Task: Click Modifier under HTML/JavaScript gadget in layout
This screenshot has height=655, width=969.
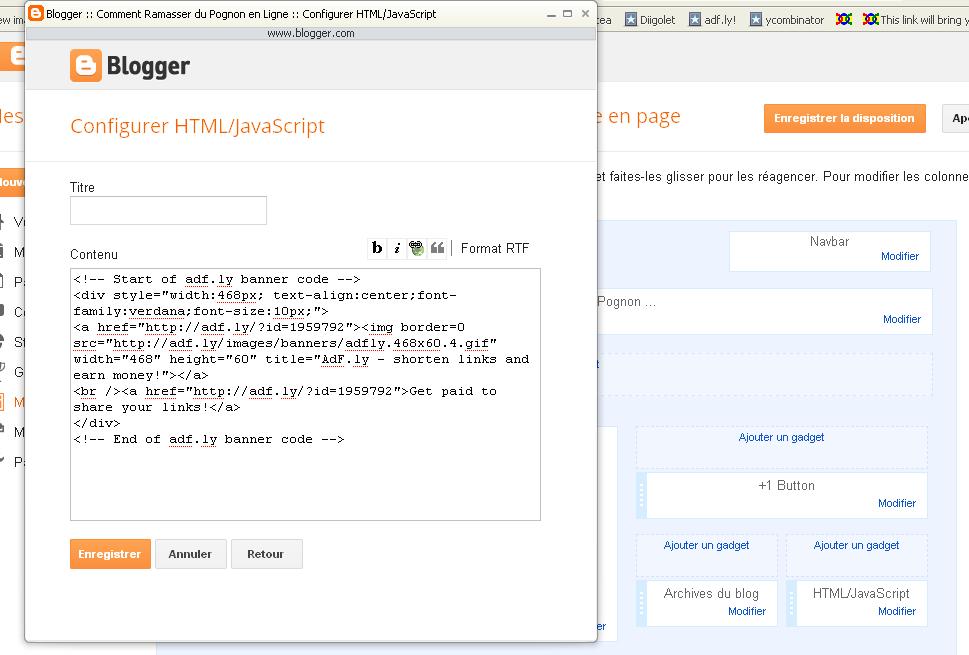Action: [897, 612]
